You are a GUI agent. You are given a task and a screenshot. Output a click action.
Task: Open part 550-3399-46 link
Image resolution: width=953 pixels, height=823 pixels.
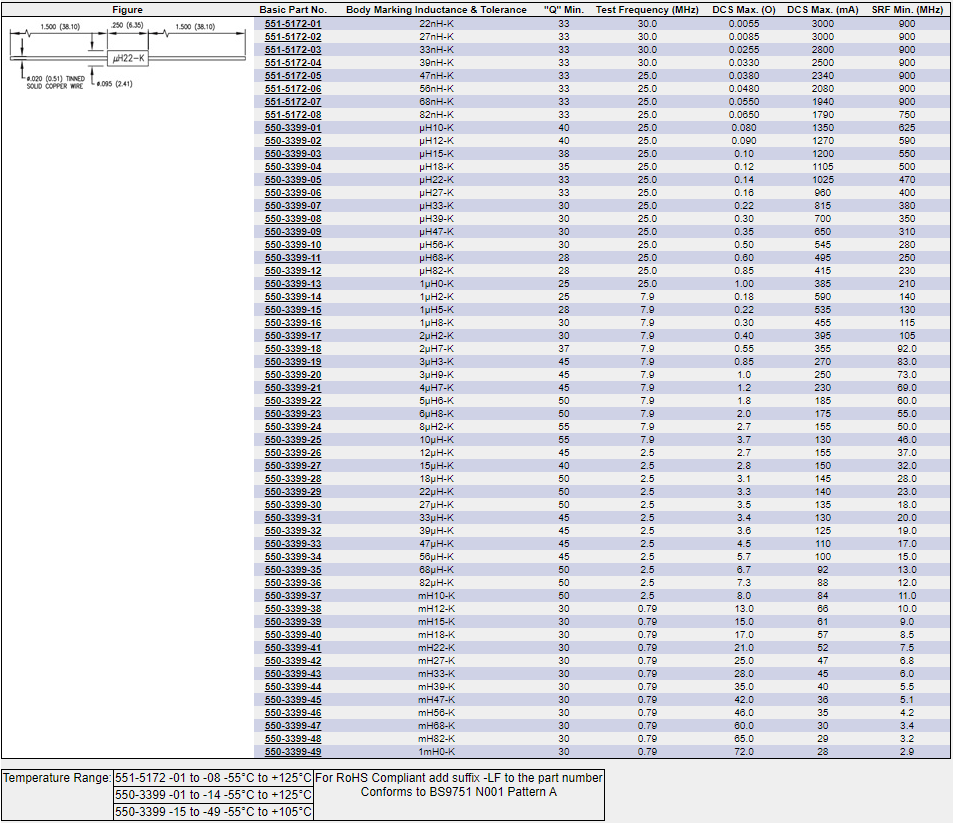coord(293,712)
